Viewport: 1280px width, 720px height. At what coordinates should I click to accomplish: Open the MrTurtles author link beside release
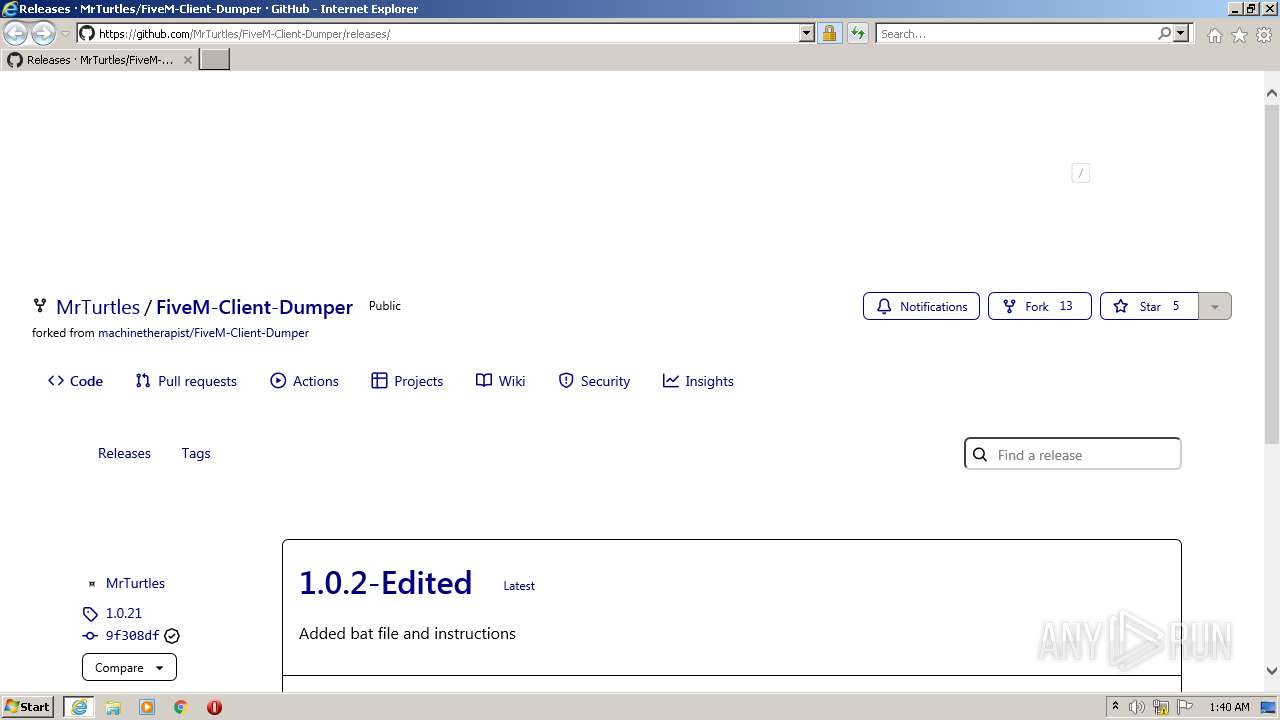click(135, 583)
